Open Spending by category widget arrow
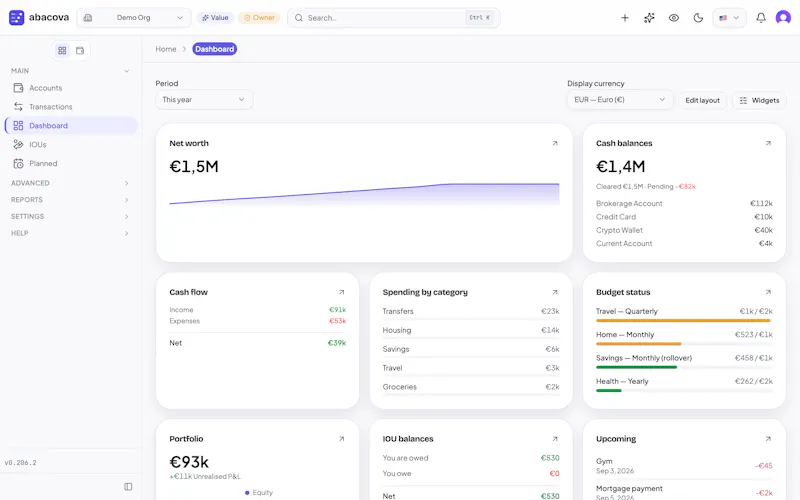 (555, 292)
